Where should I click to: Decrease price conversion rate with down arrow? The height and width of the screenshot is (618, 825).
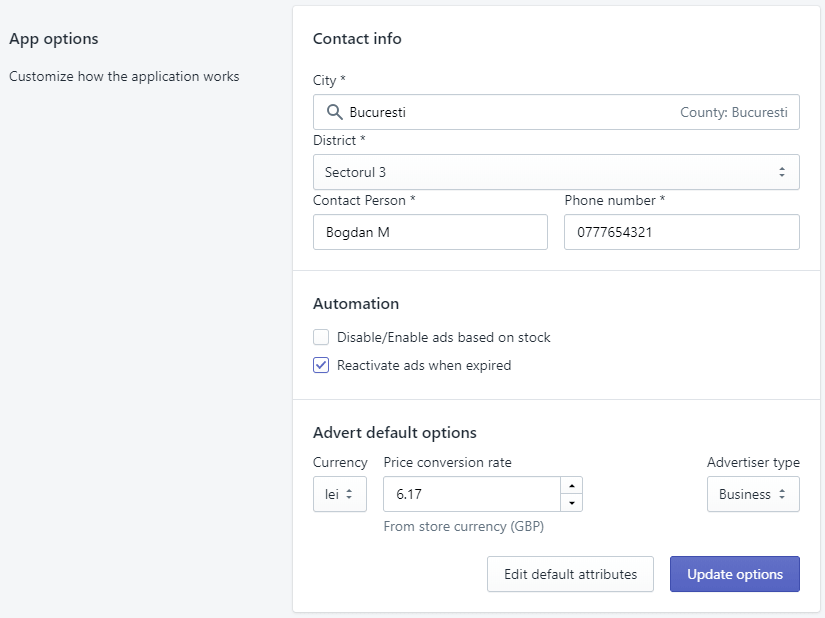click(571, 503)
